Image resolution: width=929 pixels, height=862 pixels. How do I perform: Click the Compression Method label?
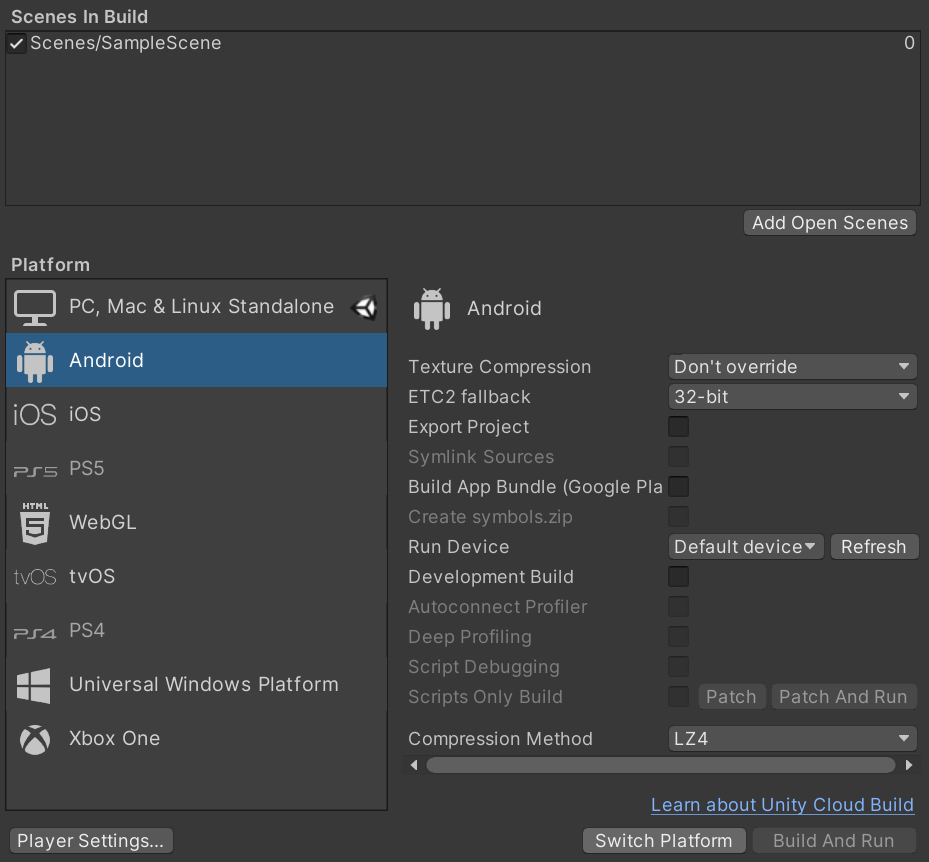pos(501,739)
